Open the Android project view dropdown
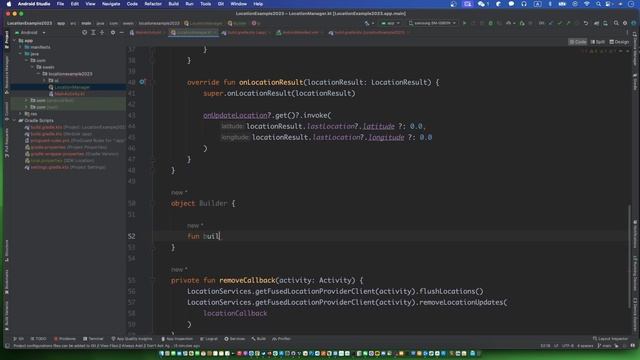 [30, 33]
